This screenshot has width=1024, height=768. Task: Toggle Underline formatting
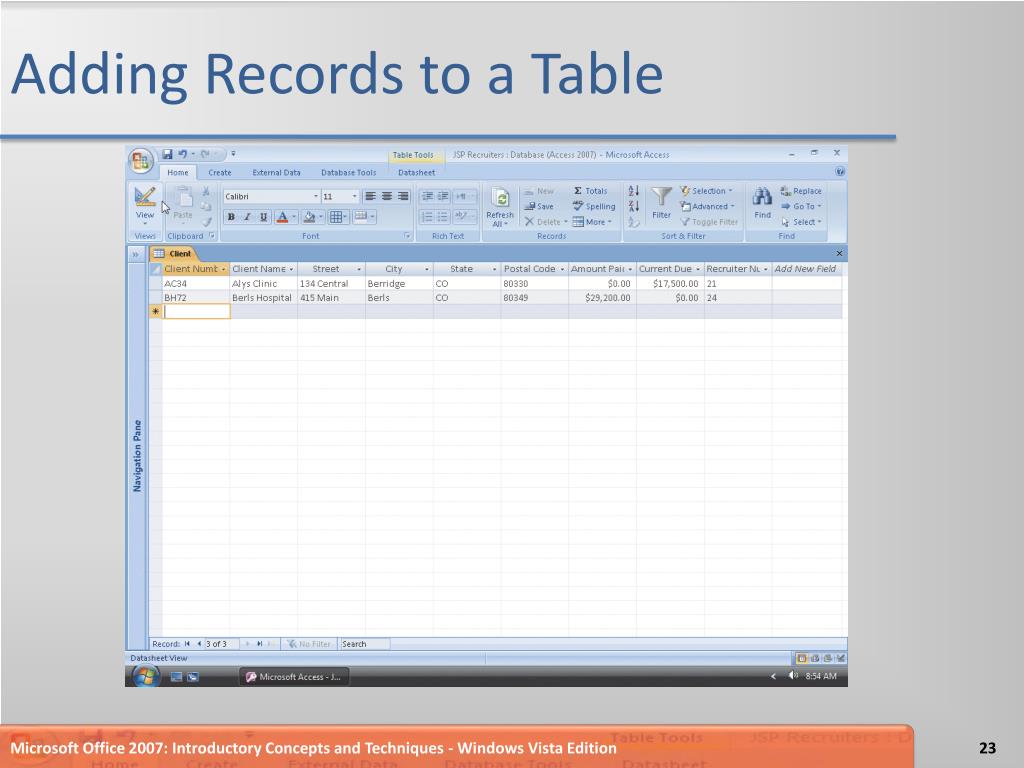coord(263,217)
